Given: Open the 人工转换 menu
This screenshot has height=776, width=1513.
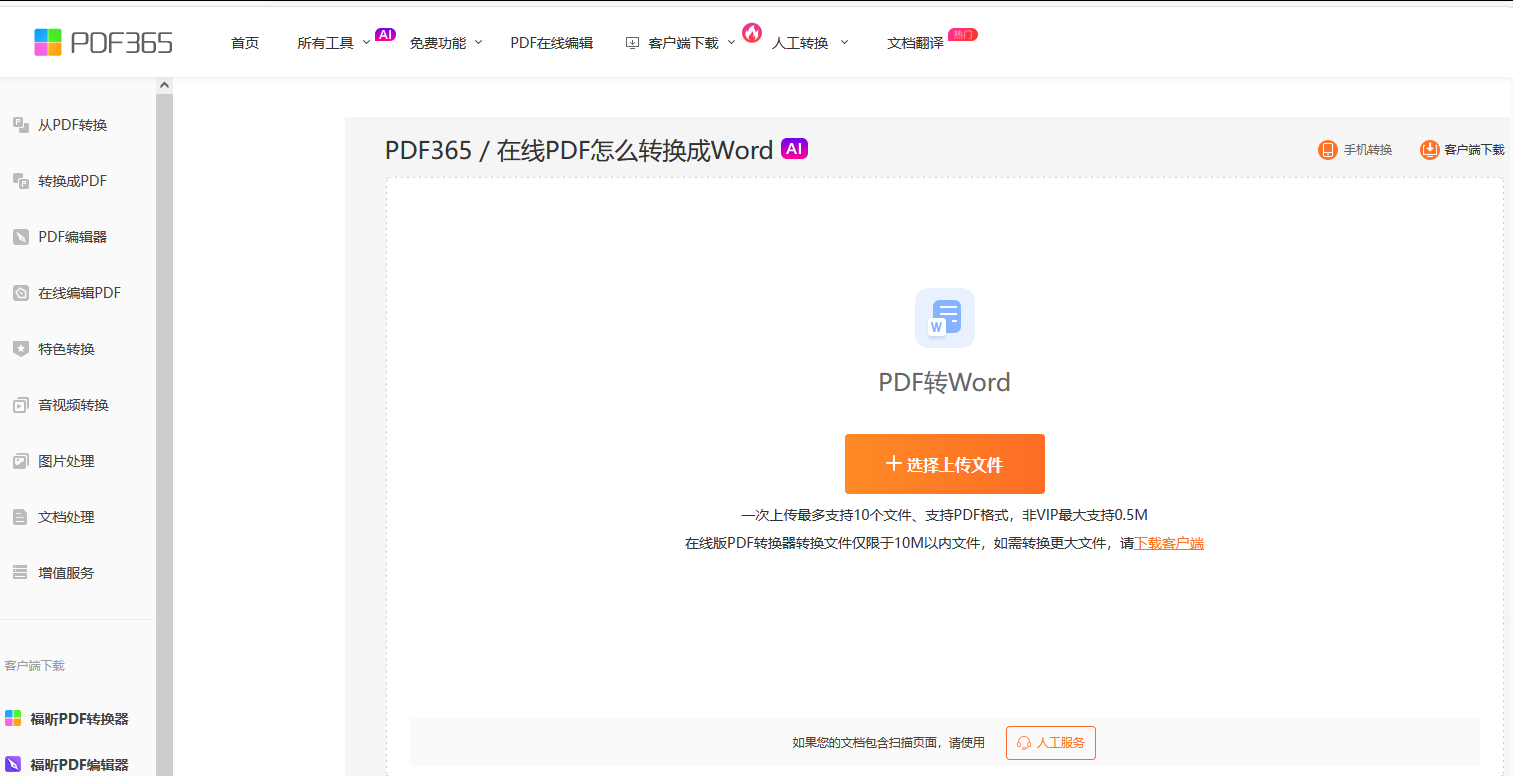Looking at the screenshot, I should tap(800, 43).
